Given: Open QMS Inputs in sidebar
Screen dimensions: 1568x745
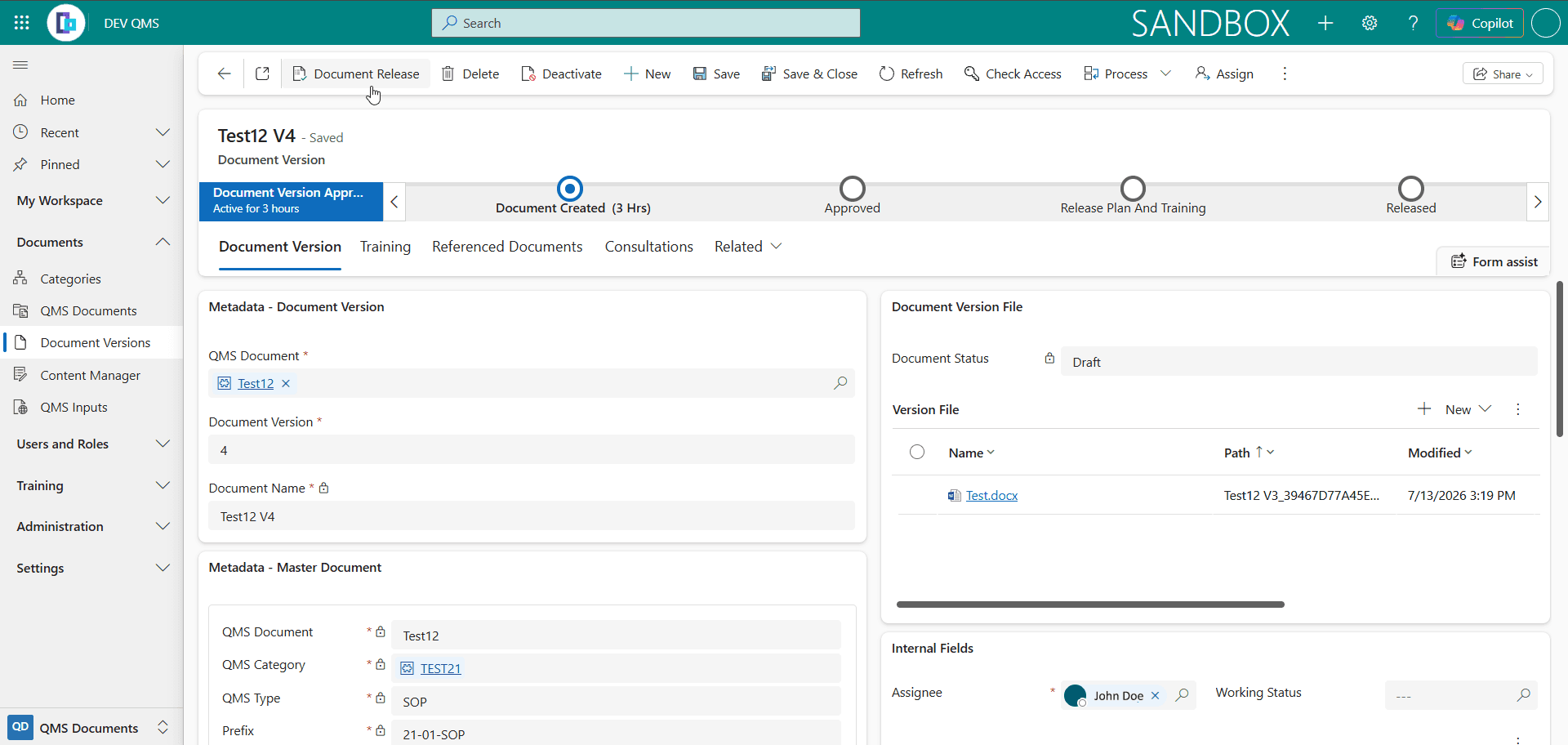Looking at the screenshot, I should pos(73,407).
